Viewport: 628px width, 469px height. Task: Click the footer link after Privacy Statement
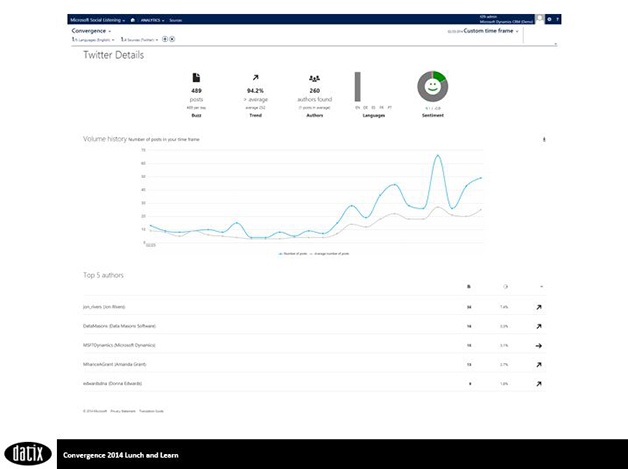(x=151, y=411)
